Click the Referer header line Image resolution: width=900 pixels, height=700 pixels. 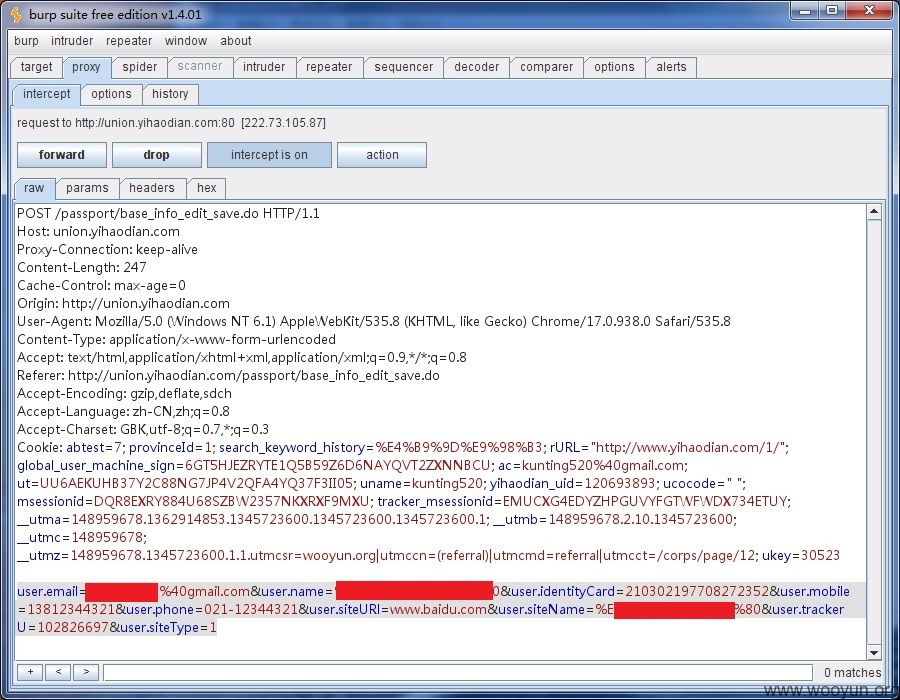pos(228,375)
